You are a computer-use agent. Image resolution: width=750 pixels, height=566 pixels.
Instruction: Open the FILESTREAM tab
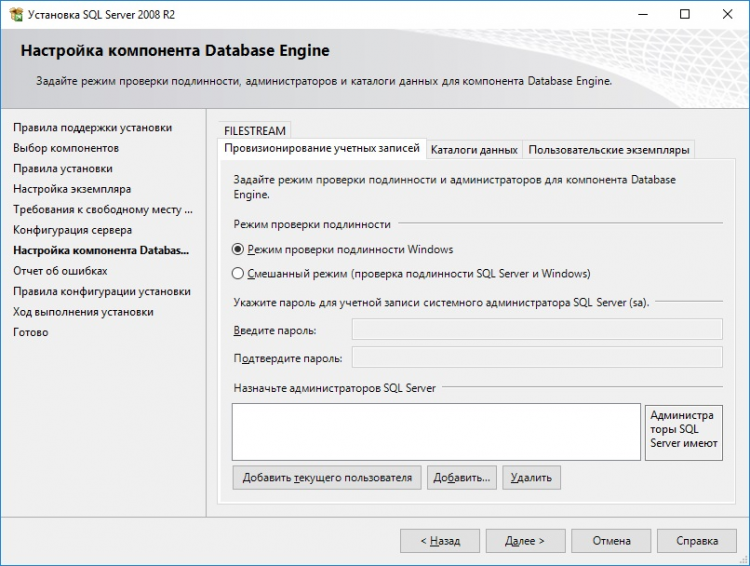tap(255, 130)
